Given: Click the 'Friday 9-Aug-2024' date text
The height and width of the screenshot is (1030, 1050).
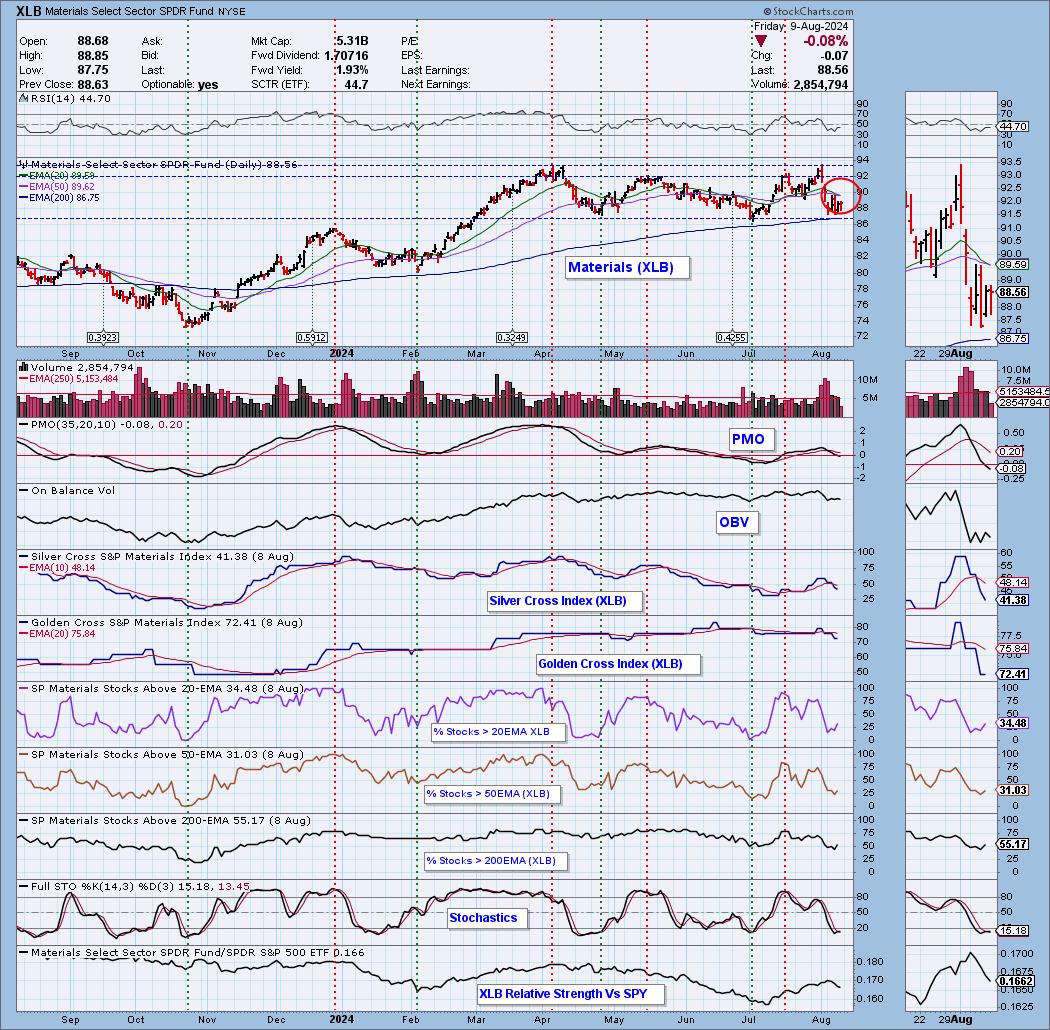Looking at the screenshot, I should pos(801,26).
